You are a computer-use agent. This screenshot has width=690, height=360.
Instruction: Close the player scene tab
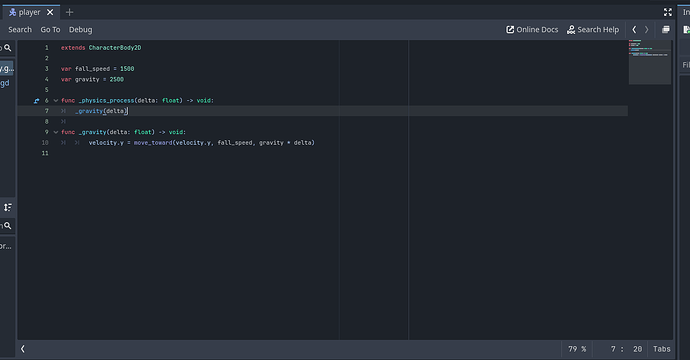50,12
